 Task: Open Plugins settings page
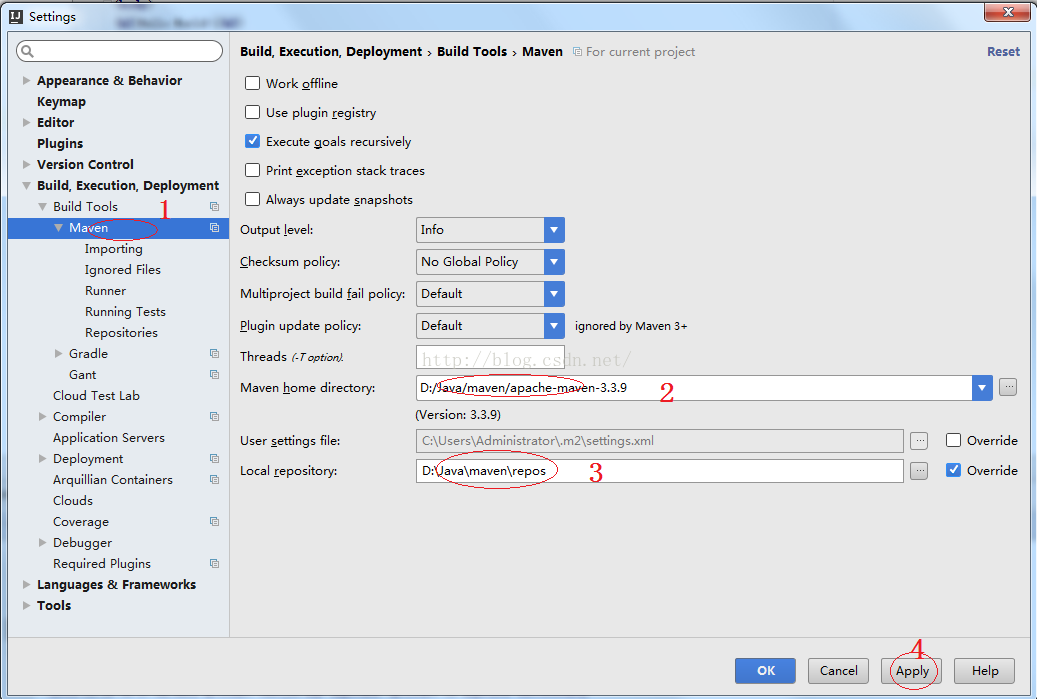(60, 144)
